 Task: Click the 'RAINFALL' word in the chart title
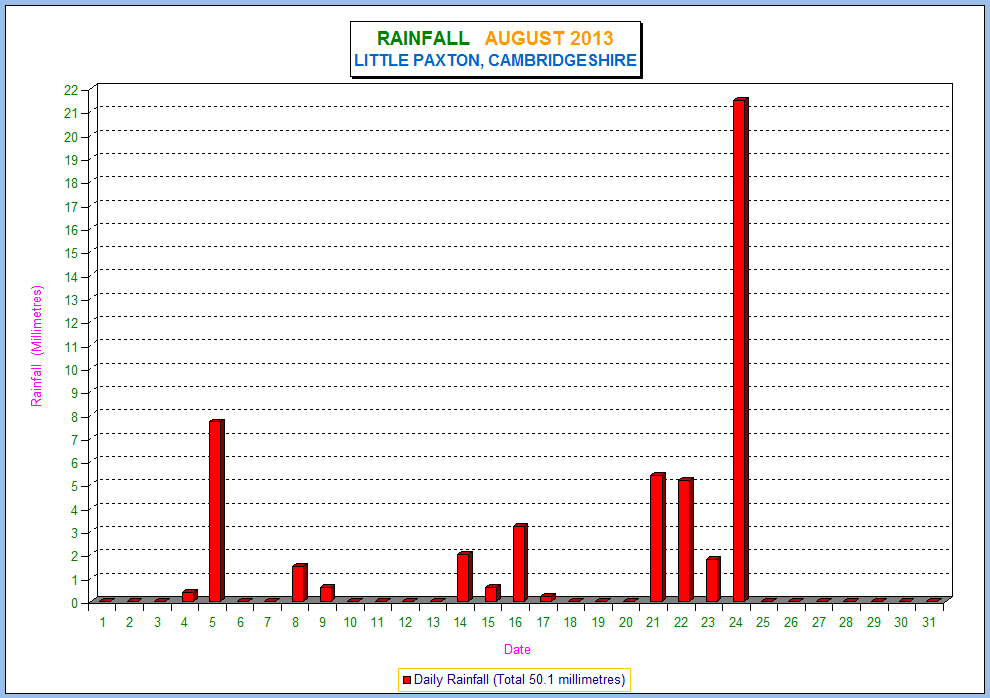[423, 38]
